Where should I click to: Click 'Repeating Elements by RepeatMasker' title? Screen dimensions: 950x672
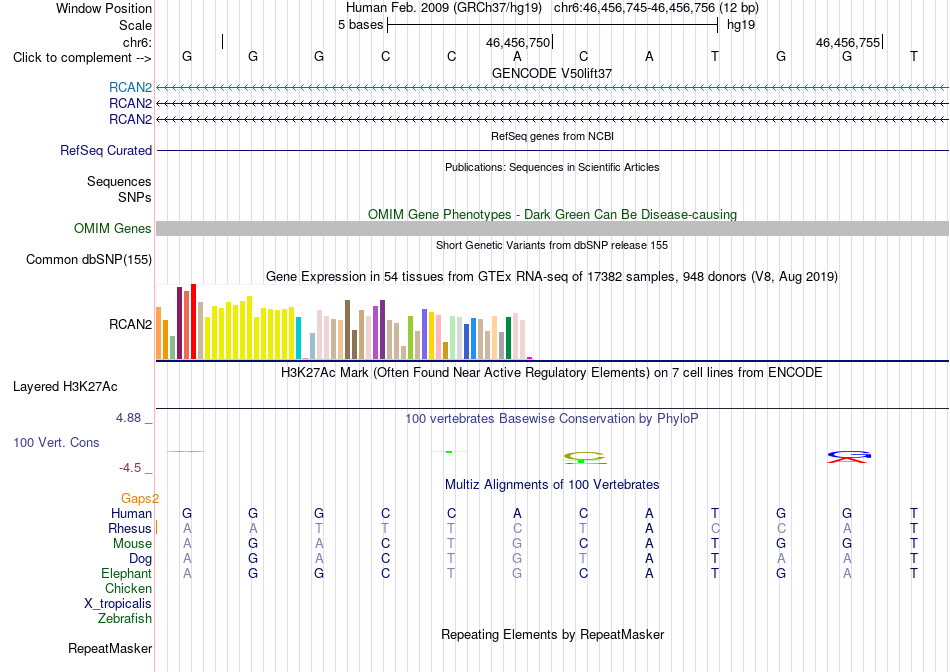pos(552,634)
